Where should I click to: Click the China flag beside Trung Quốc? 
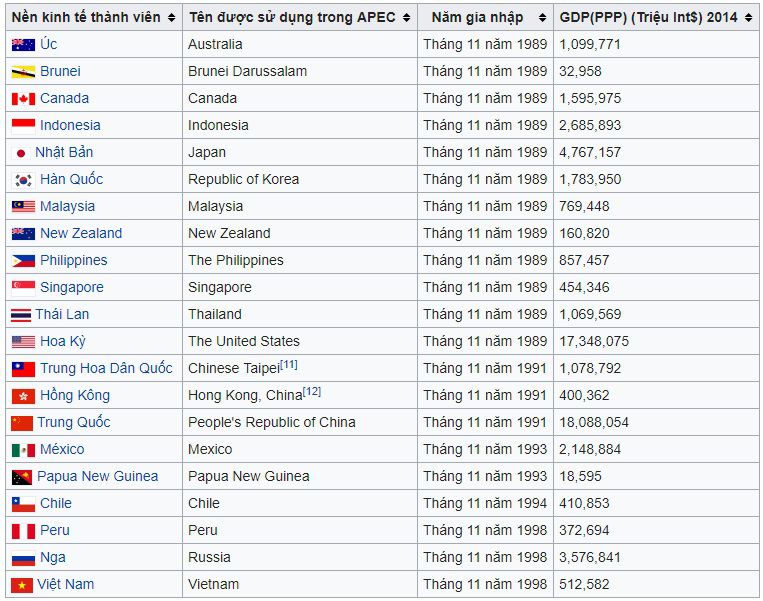(22, 423)
